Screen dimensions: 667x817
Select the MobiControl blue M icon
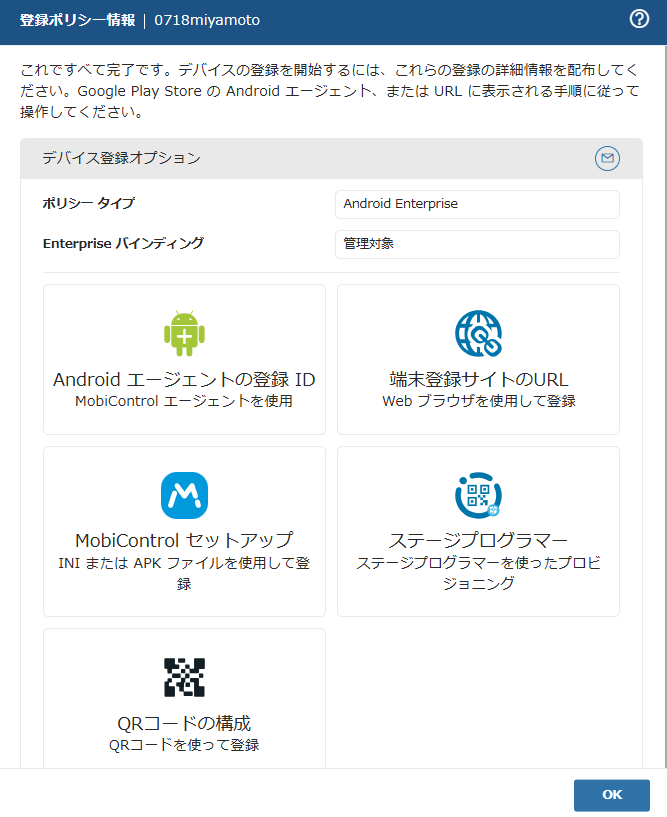184,495
